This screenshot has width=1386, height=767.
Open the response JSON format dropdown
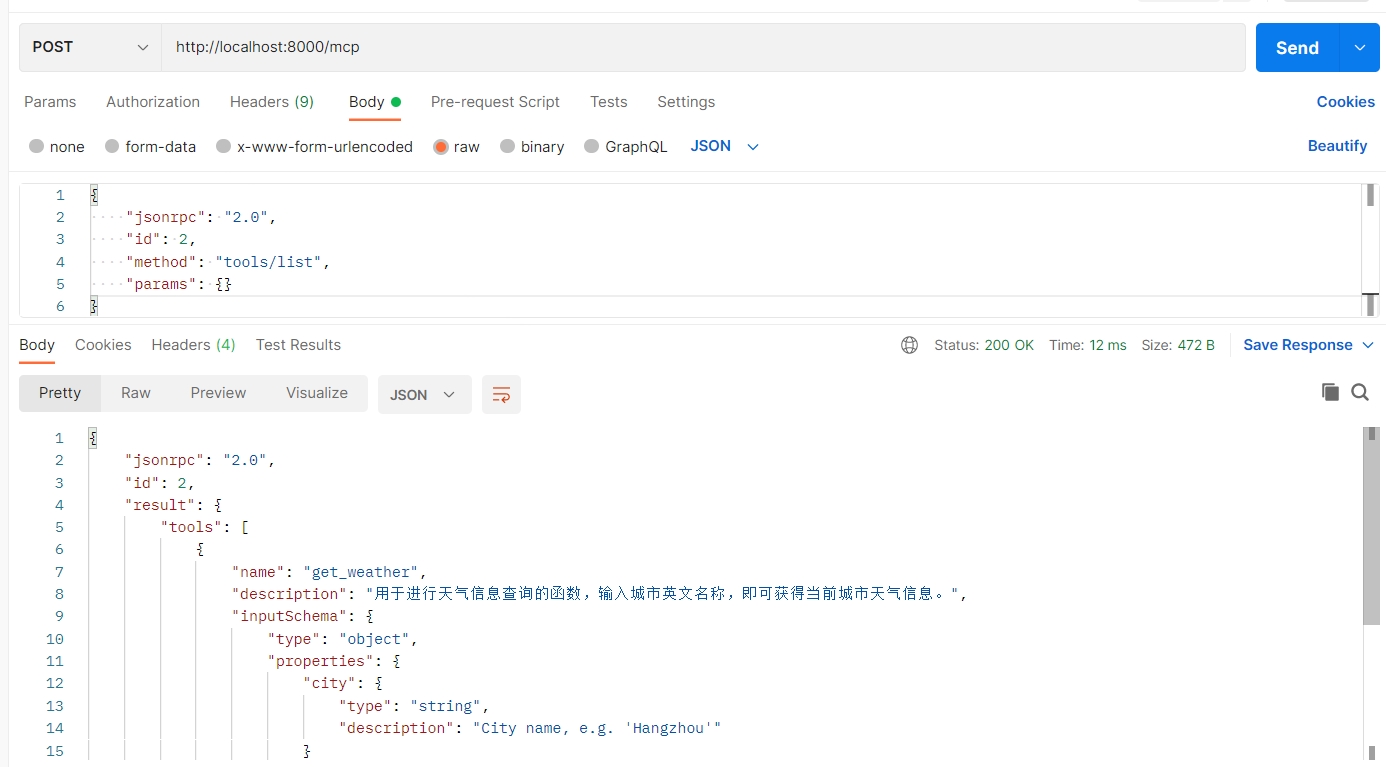pos(424,395)
